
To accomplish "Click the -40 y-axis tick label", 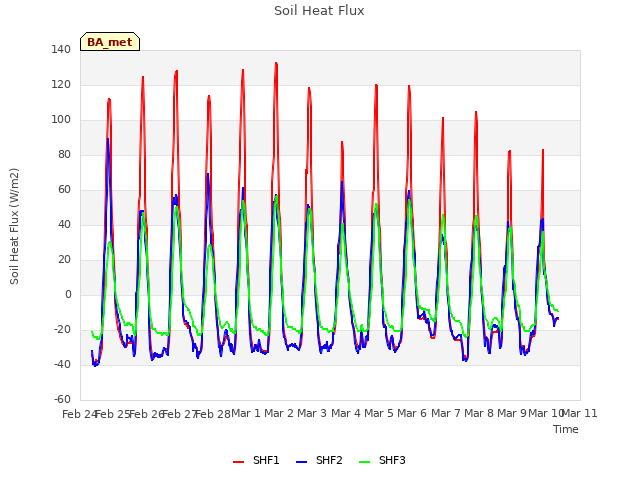I will click(x=62, y=364).
